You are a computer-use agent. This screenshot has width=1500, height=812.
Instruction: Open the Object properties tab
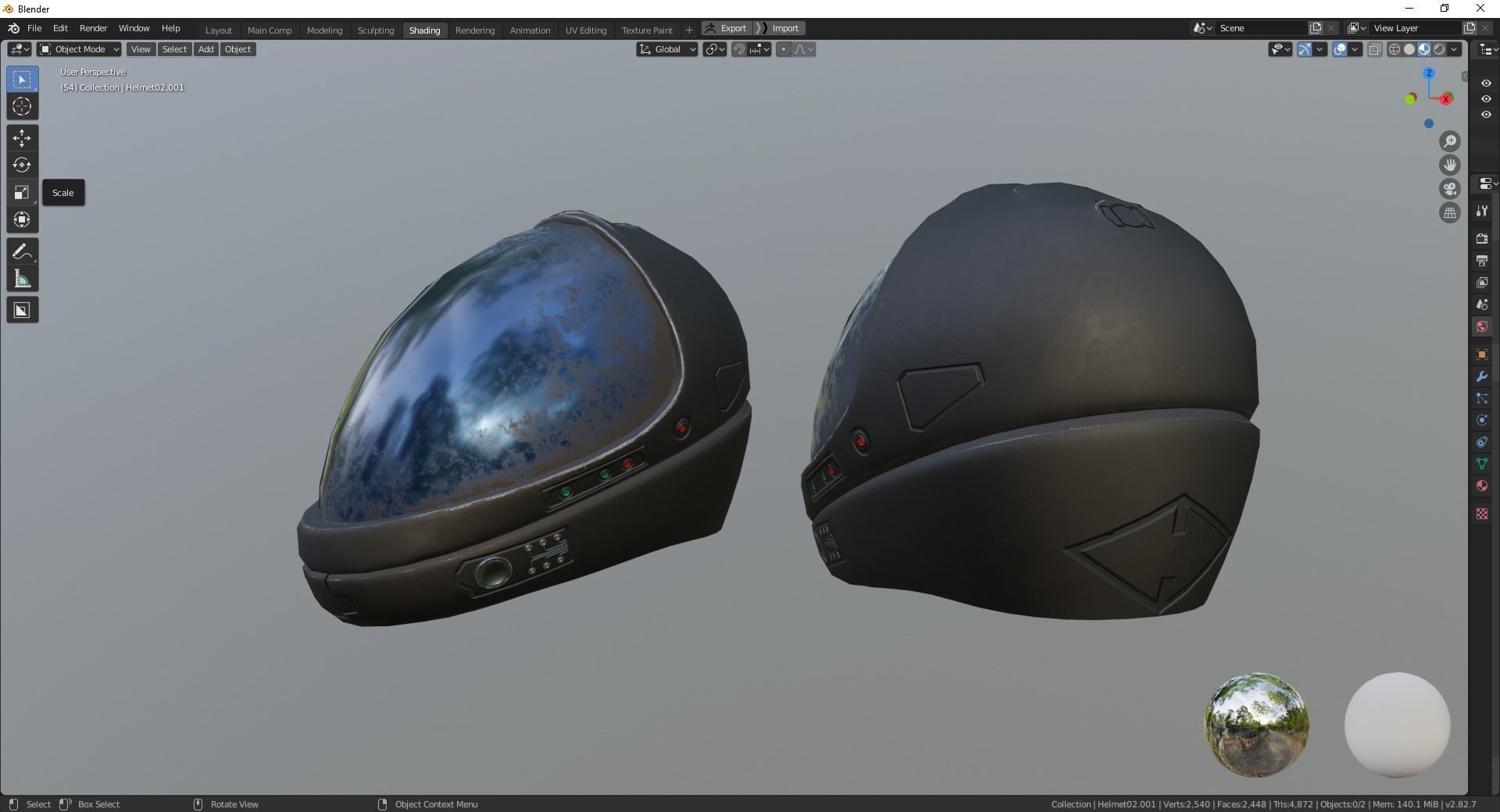click(x=1482, y=354)
